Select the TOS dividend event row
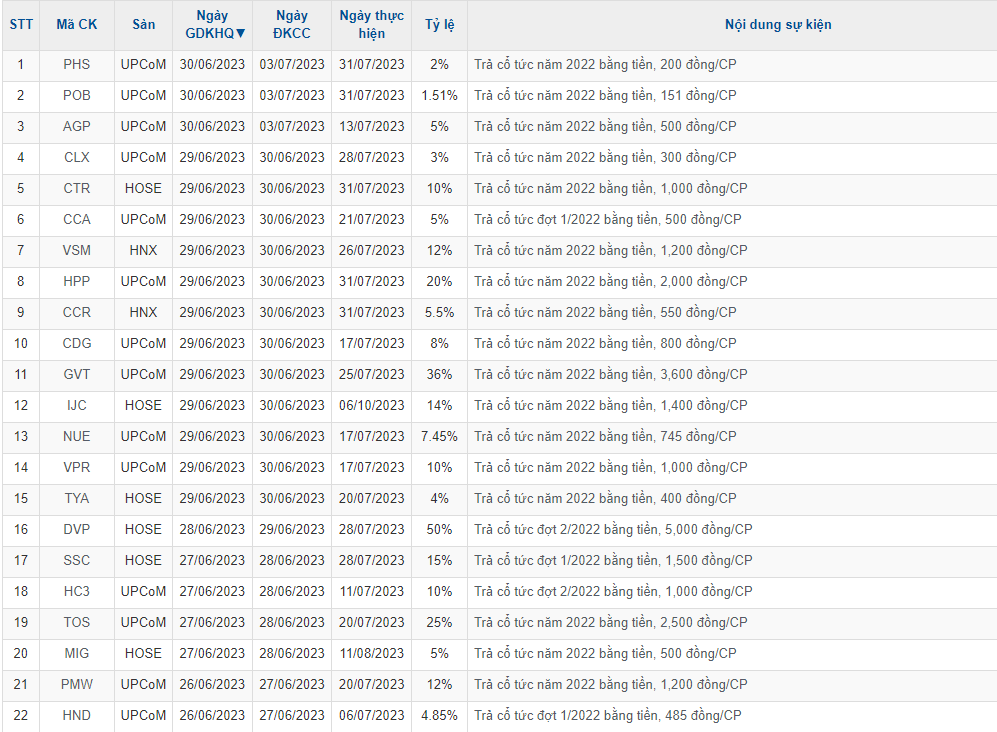Viewport: 997px width, 732px height. point(610,623)
